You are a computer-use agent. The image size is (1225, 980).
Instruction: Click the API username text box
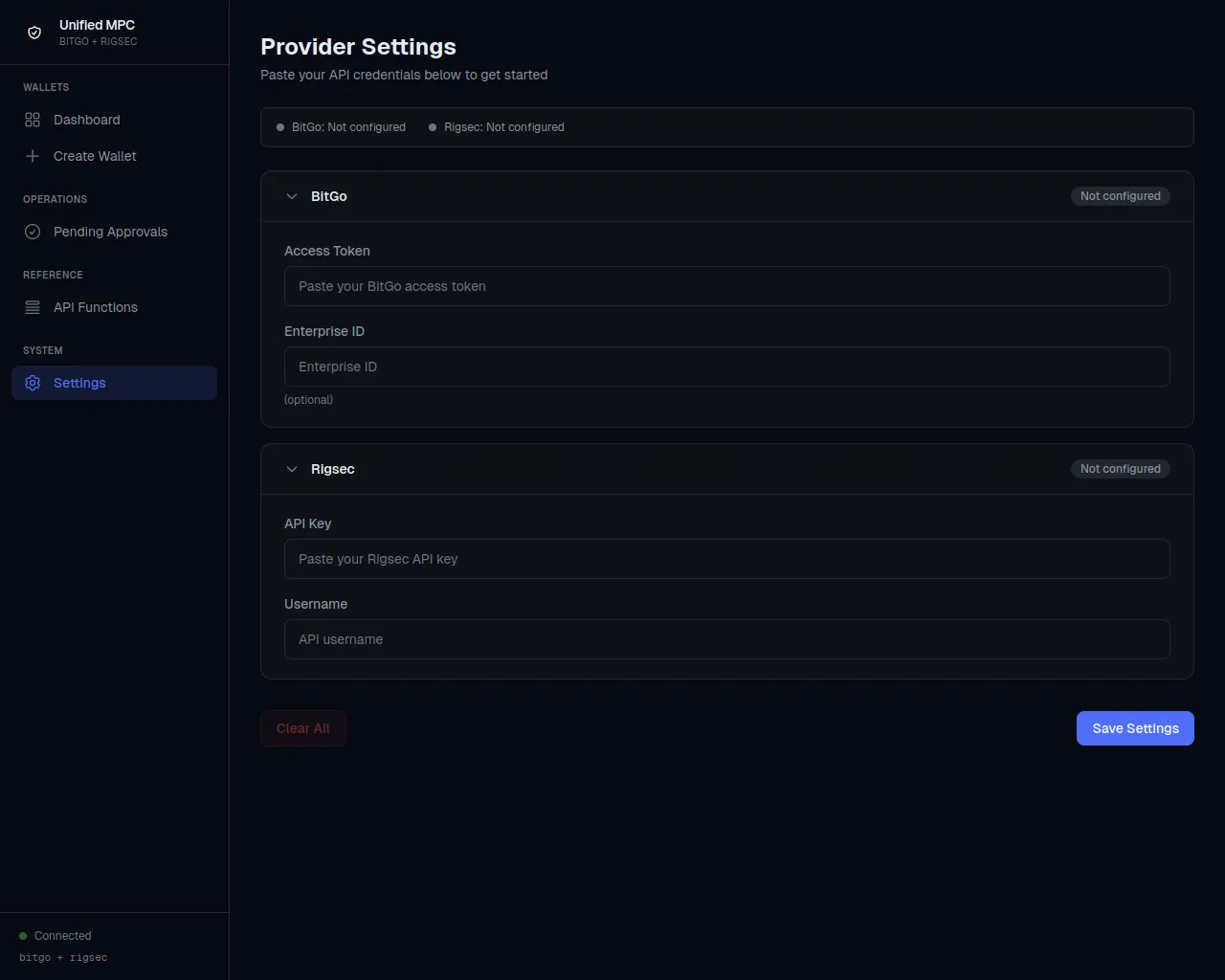[x=726, y=639]
